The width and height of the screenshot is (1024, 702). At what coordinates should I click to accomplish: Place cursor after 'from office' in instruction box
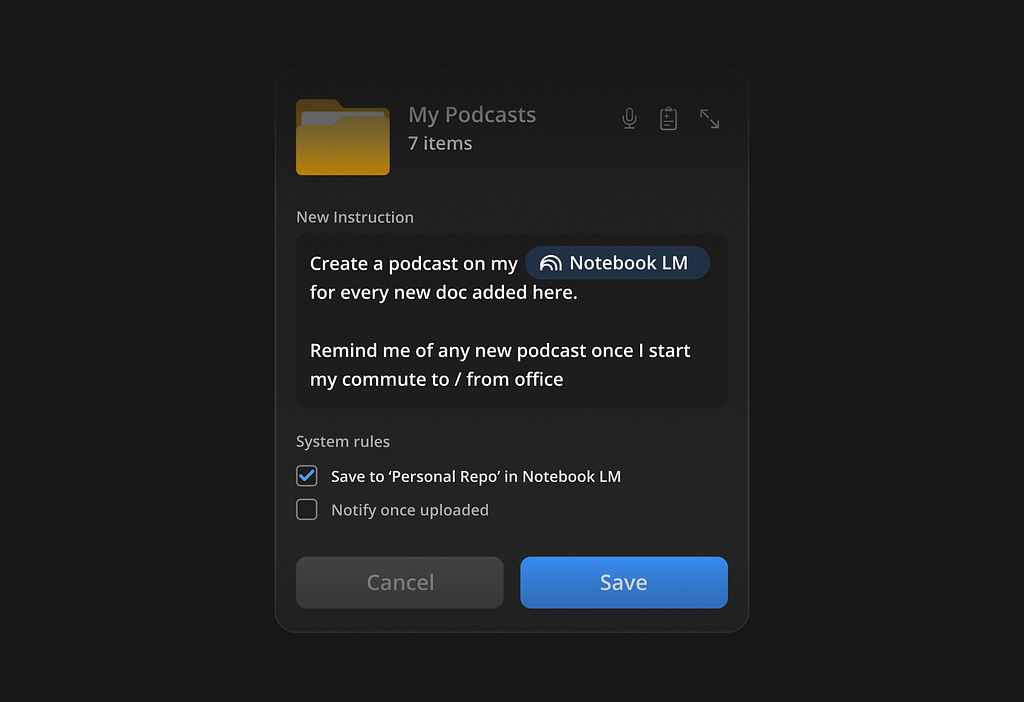click(x=564, y=379)
